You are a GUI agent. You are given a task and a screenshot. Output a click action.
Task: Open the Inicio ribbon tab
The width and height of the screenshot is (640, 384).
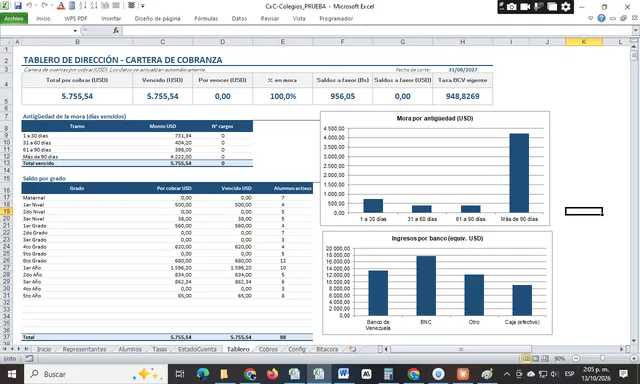(43, 18)
